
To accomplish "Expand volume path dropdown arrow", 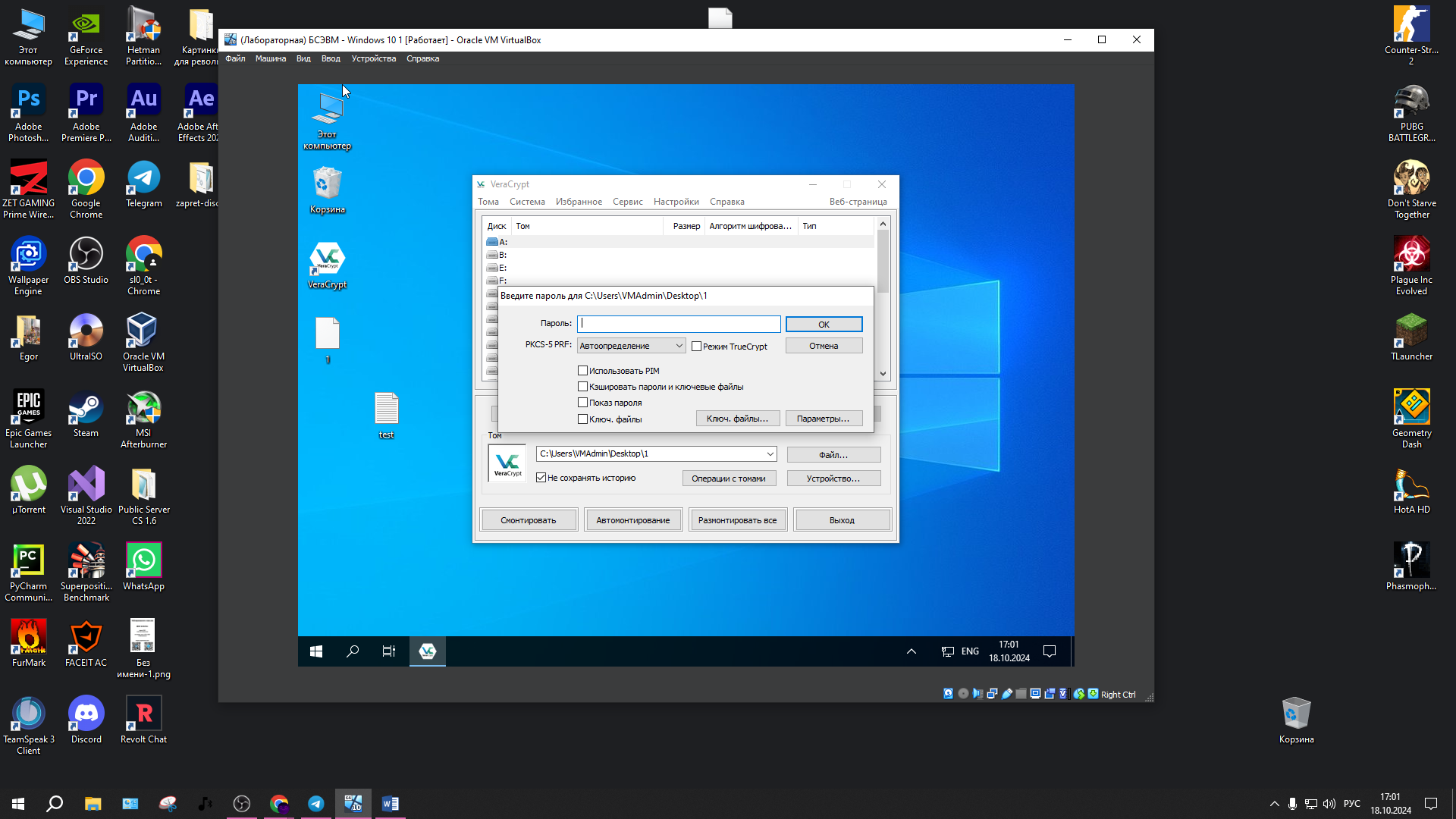I will 770,453.
